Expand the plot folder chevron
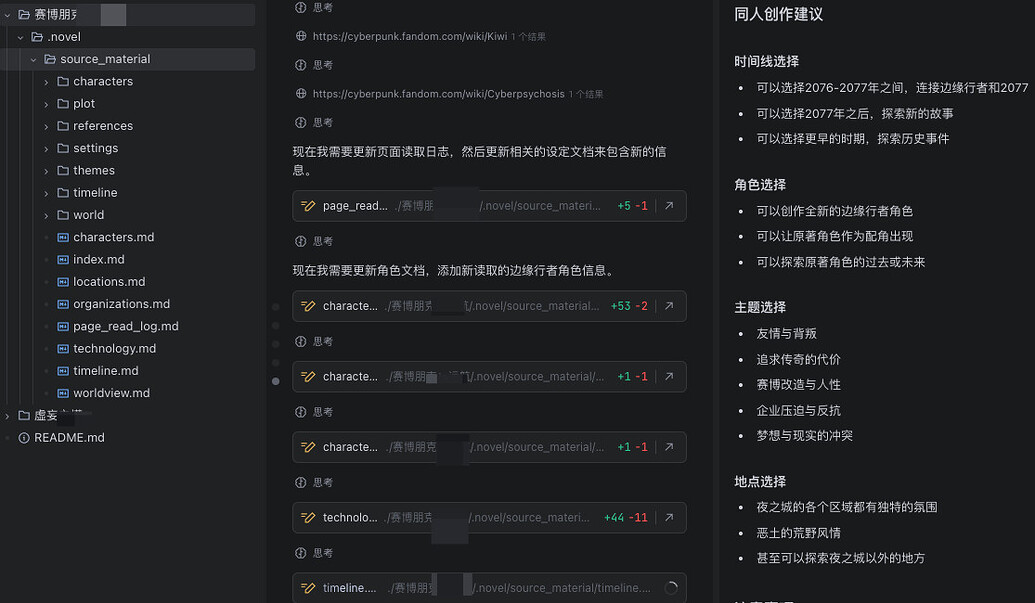Screen dimensions: 1035x603 click(46, 104)
